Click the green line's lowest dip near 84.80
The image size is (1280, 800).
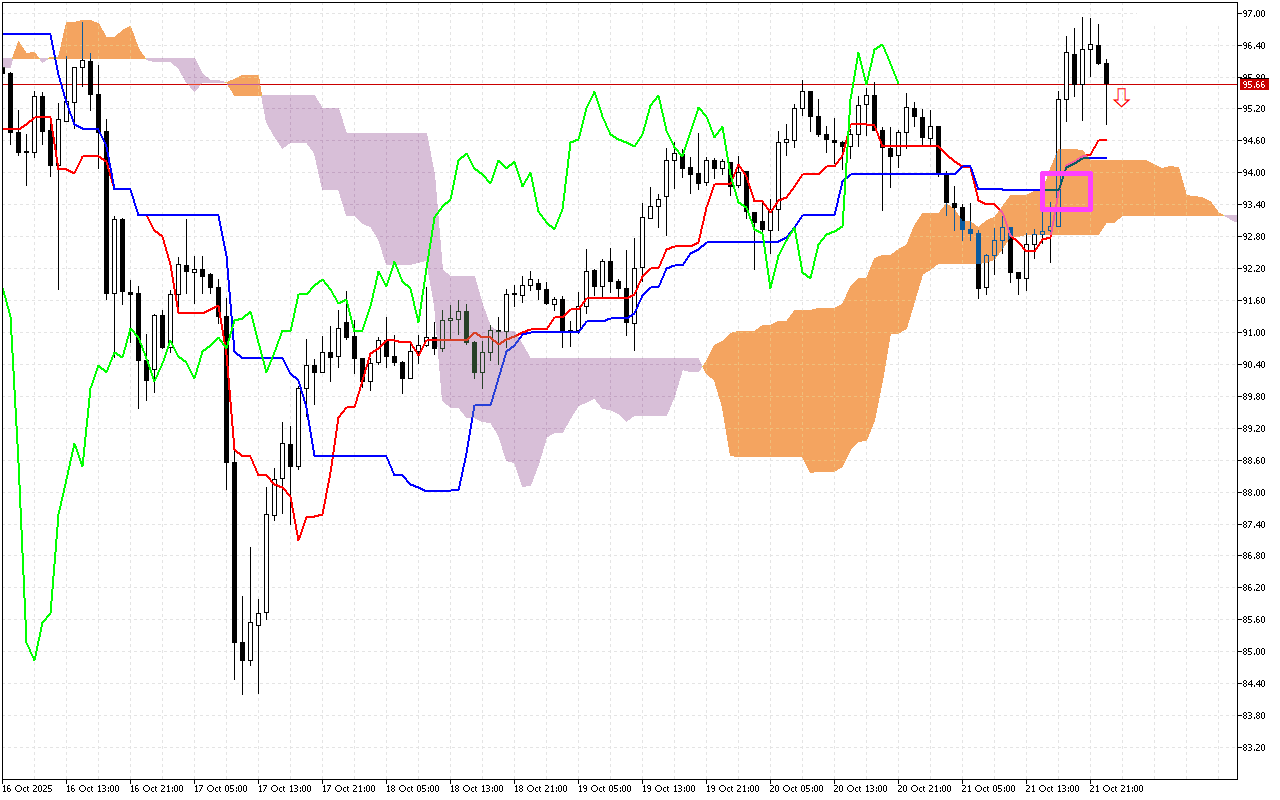click(x=34, y=658)
